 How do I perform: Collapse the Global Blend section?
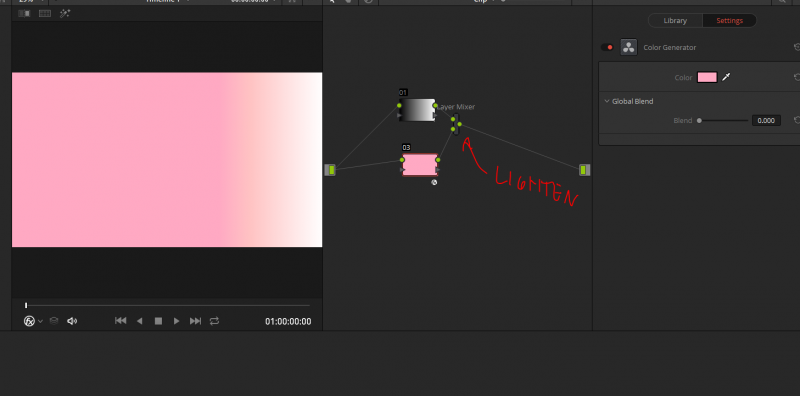[x=607, y=102]
